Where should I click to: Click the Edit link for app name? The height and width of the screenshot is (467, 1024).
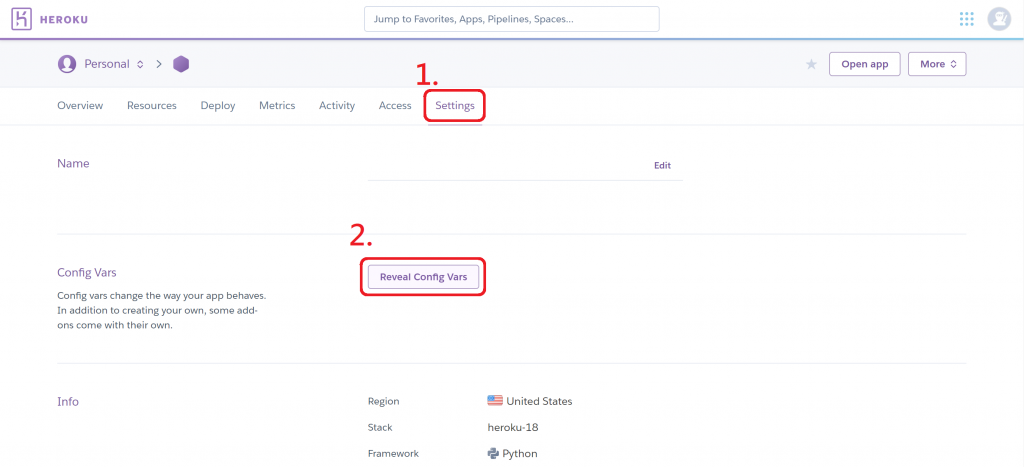pyautogui.click(x=662, y=165)
